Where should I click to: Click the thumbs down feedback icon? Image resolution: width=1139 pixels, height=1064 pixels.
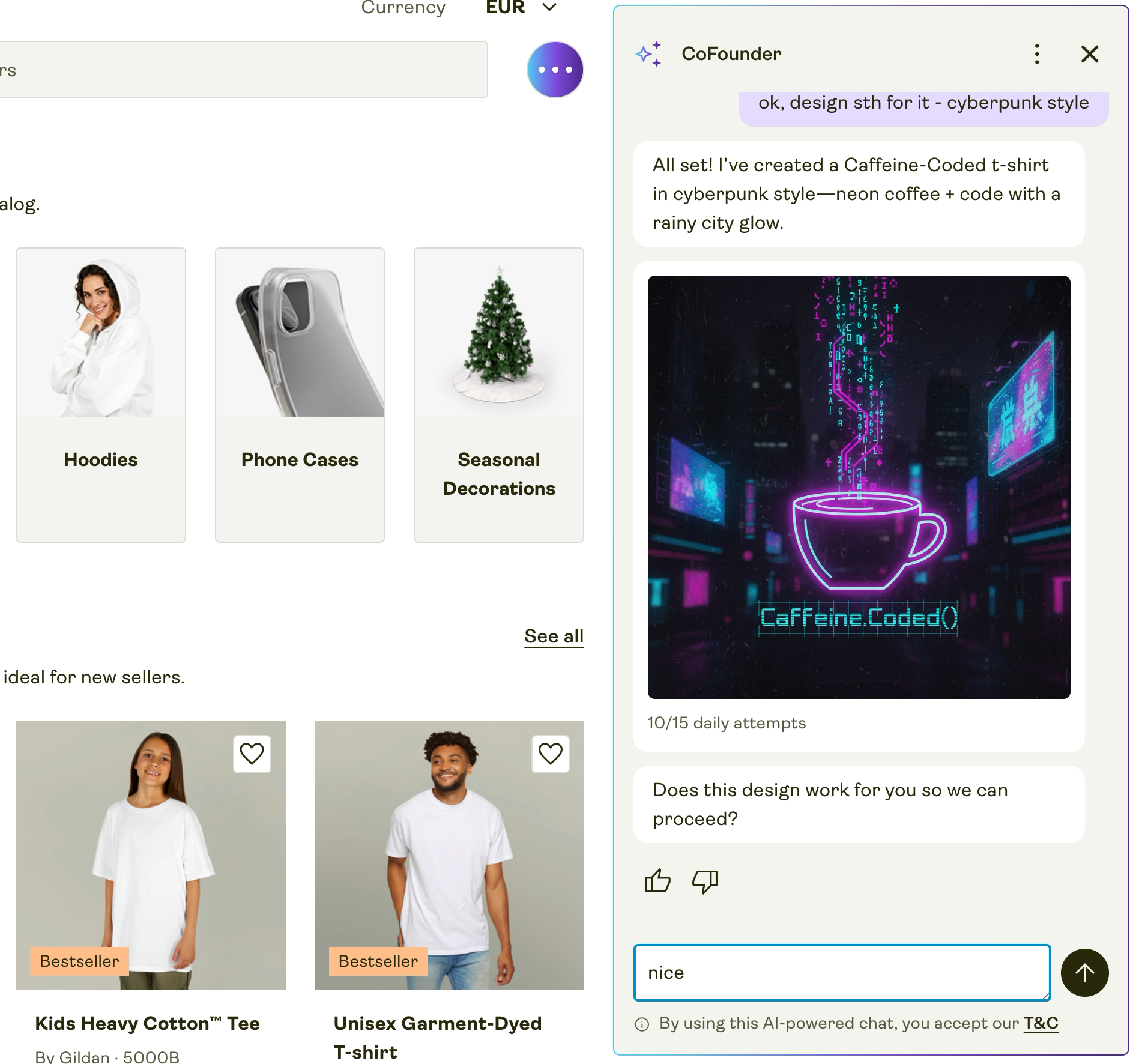(705, 881)
